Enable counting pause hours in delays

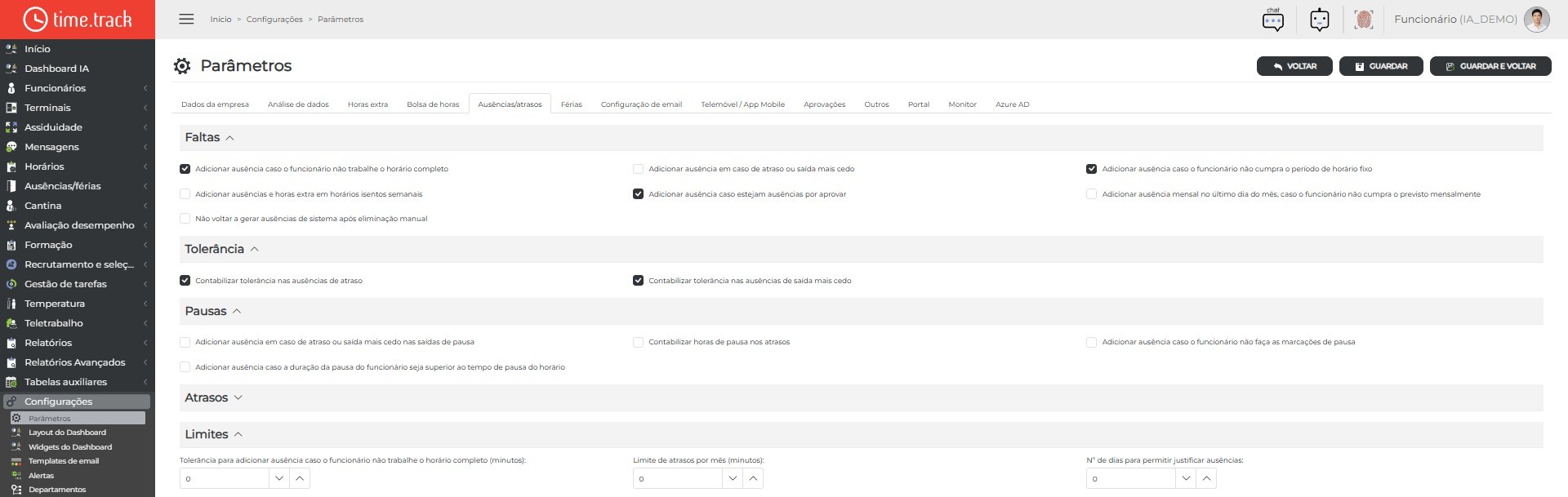click(639, 342)
